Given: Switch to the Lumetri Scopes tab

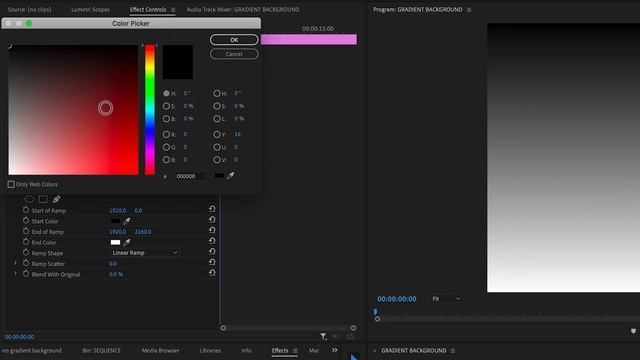Looking at the screenshot, I should point(90,9).
